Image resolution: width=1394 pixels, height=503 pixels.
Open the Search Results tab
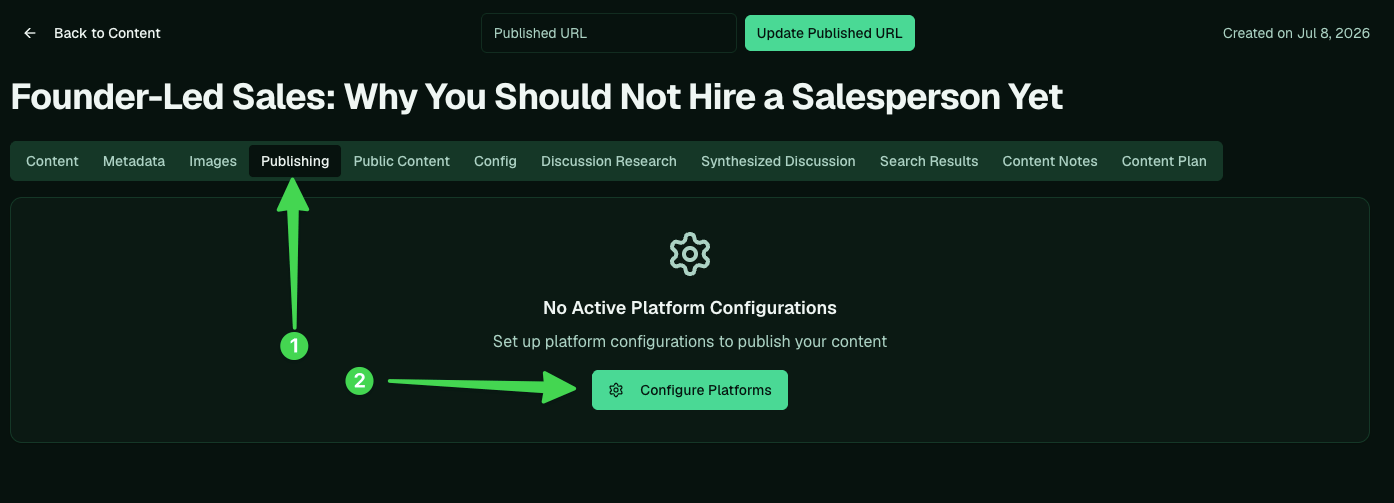929,161
